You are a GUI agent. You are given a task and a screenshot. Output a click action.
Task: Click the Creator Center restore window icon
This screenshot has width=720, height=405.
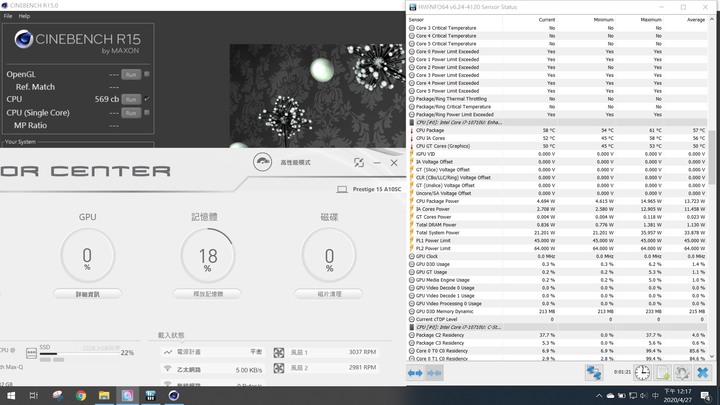pyautogui.click(x=359, y=163)
